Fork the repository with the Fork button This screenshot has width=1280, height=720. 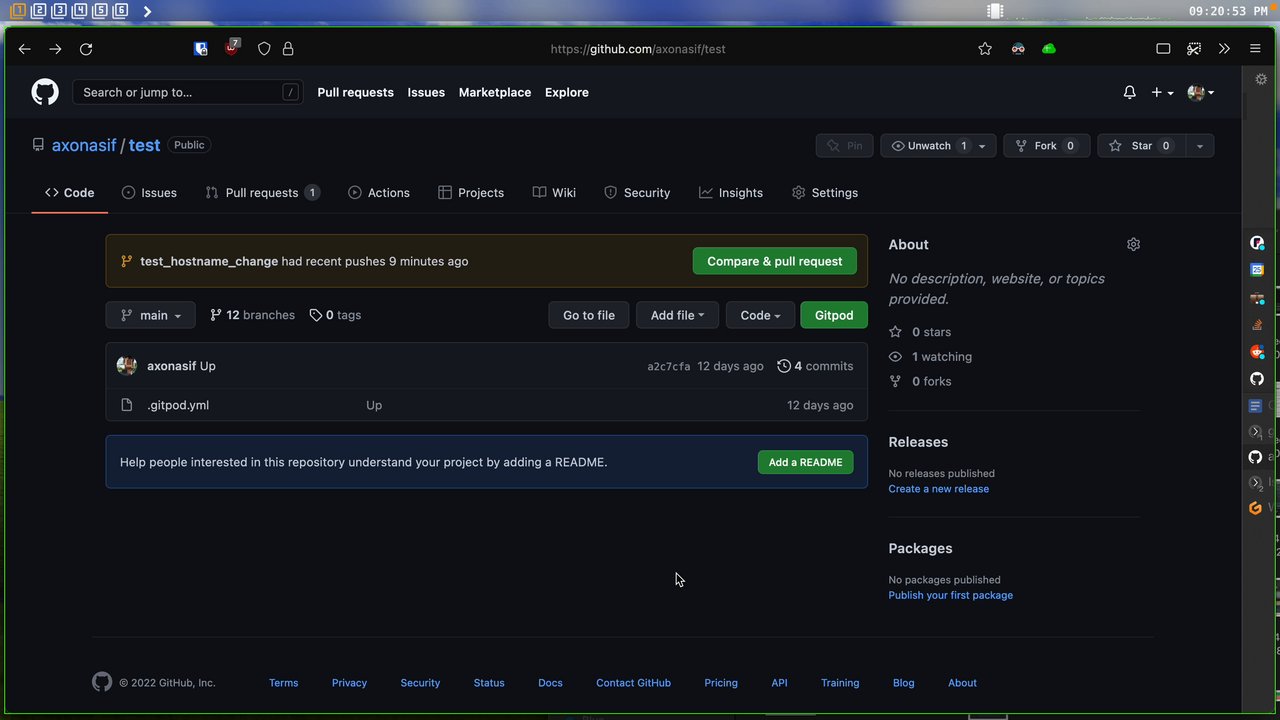(1046, 146)
